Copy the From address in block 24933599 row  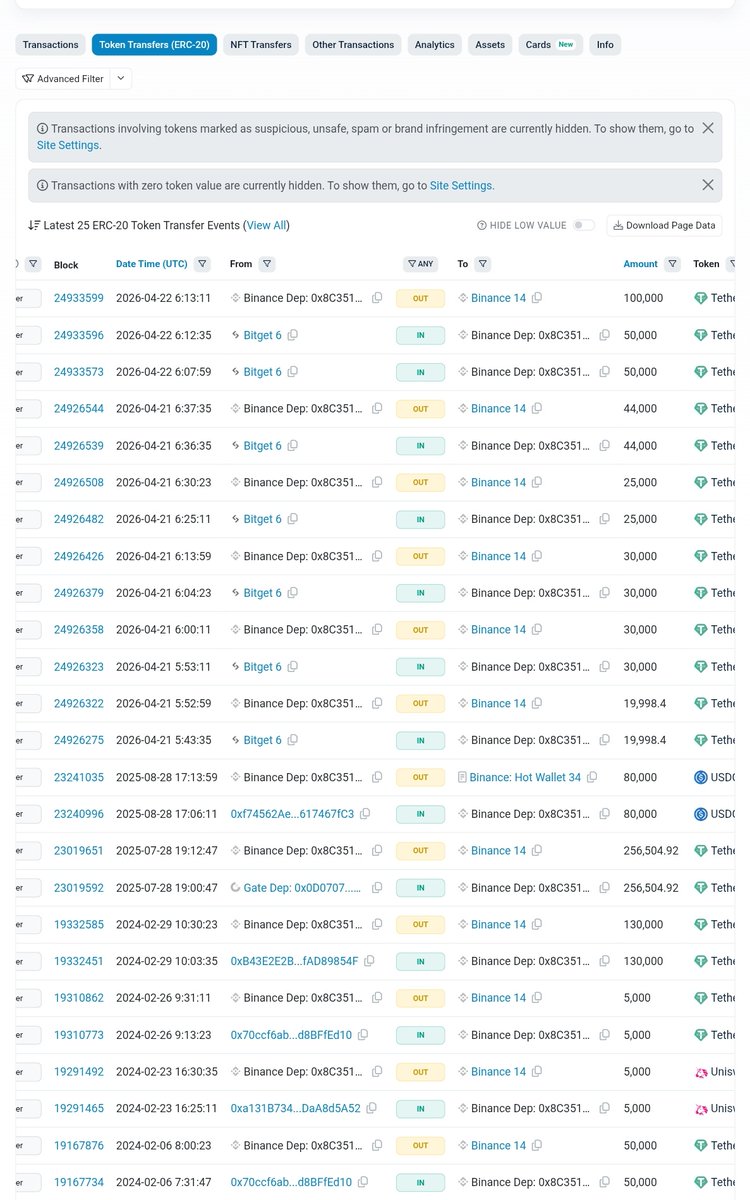click(x=377, y=298)
